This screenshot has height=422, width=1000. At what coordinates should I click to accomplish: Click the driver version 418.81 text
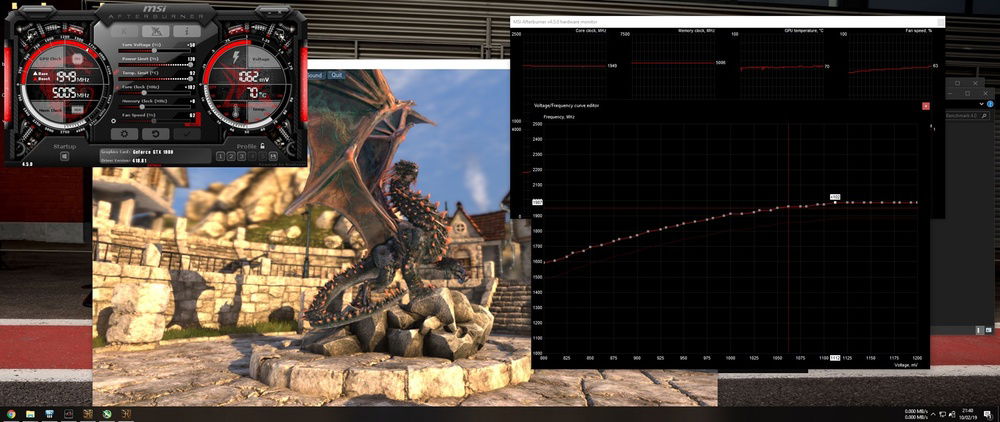coord(140,161)
